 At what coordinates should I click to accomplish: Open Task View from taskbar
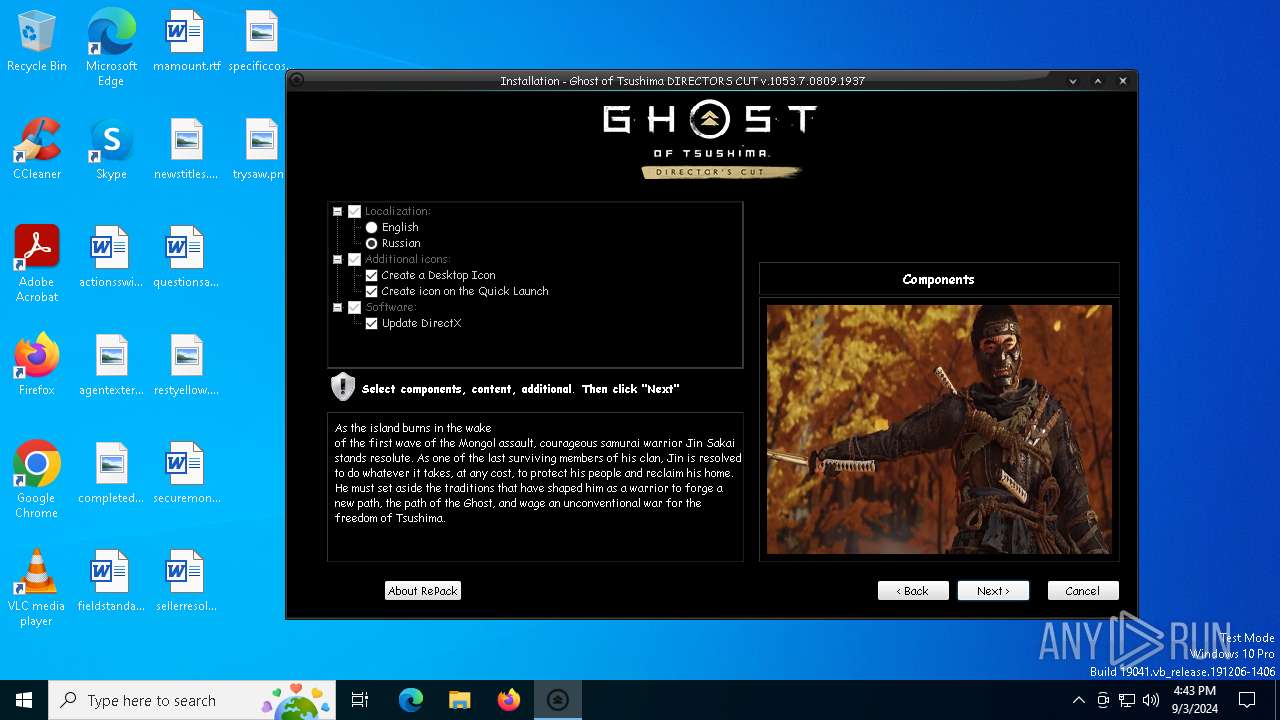[360, 700]
